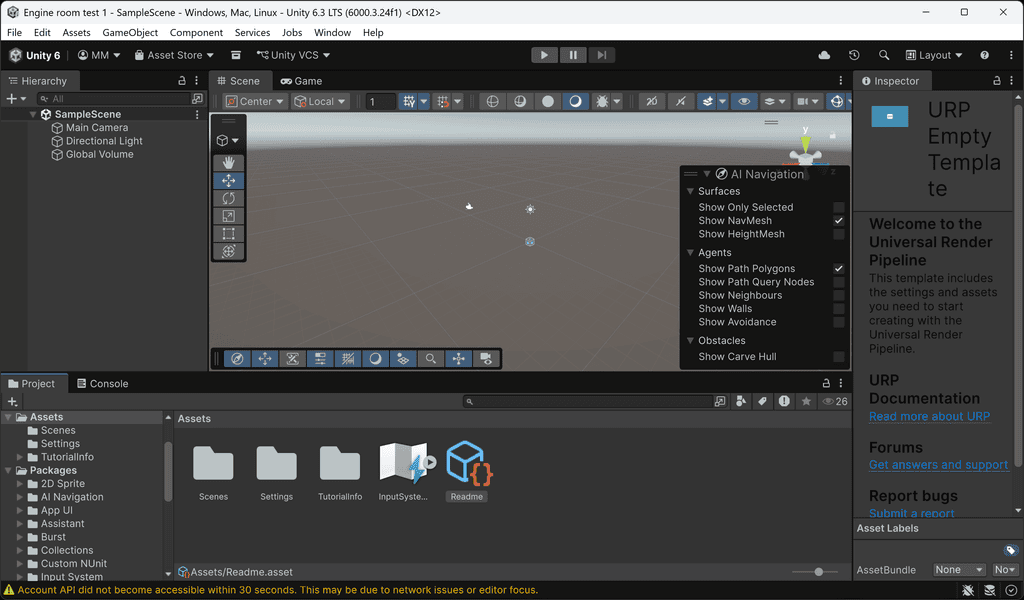This screenshot has height=600, width=1024.
Task: Switch to the Game tab
Action: [x=301, y=81]
